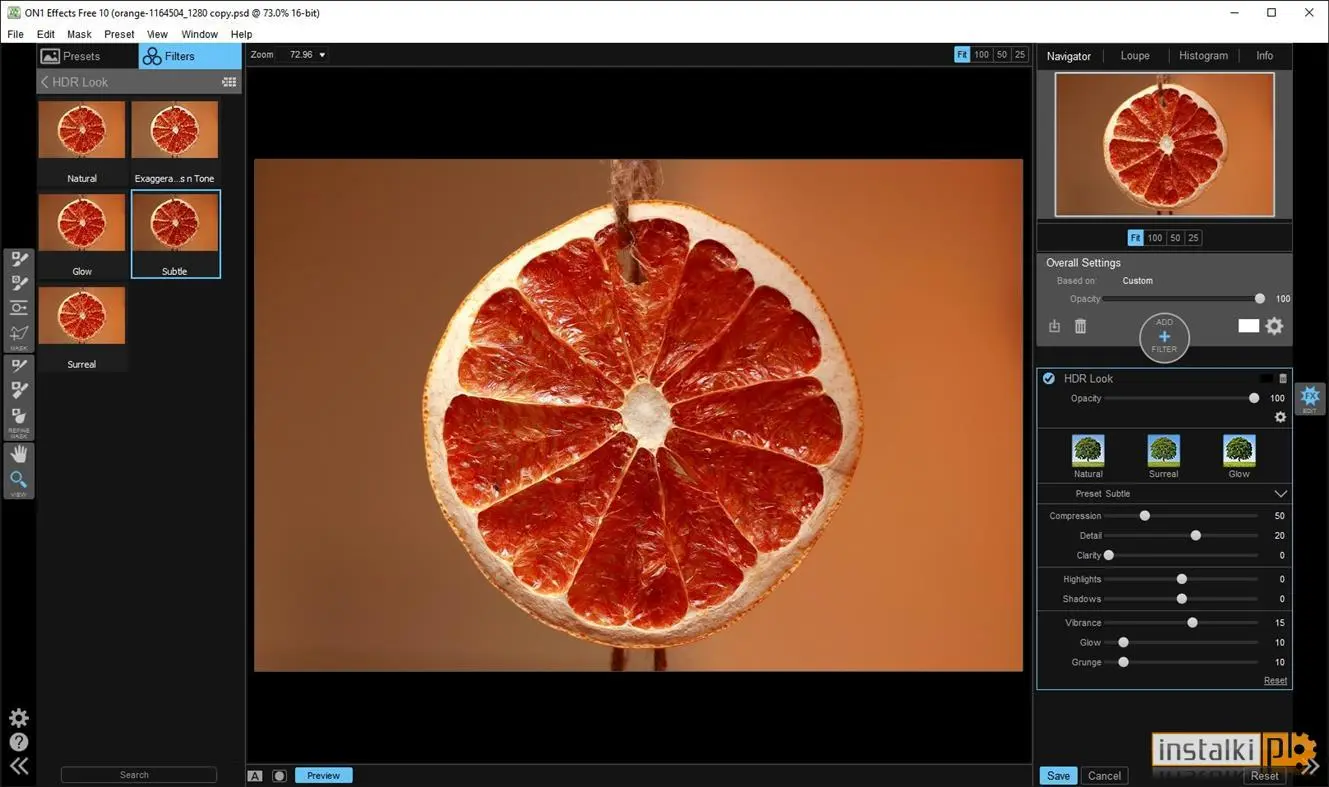Select the Hand pan tool
Image resolution: width=1329 pixels, height=787 pixels.
19,454
